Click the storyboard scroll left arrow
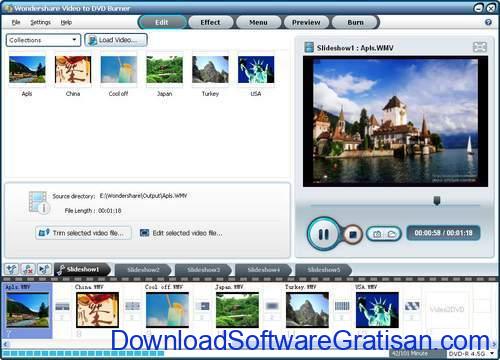This screenshot has width=500, height=360. [5, 344]
